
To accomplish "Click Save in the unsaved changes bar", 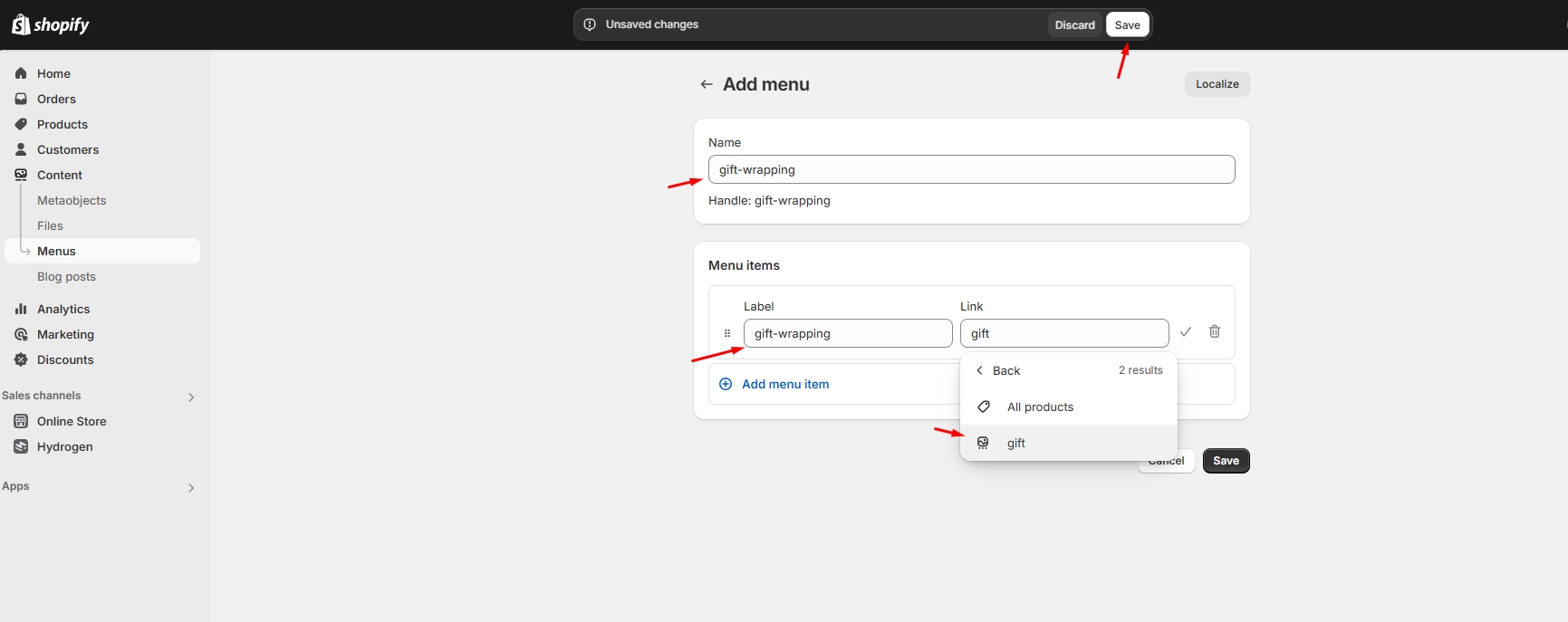I will click(1127, 24).
